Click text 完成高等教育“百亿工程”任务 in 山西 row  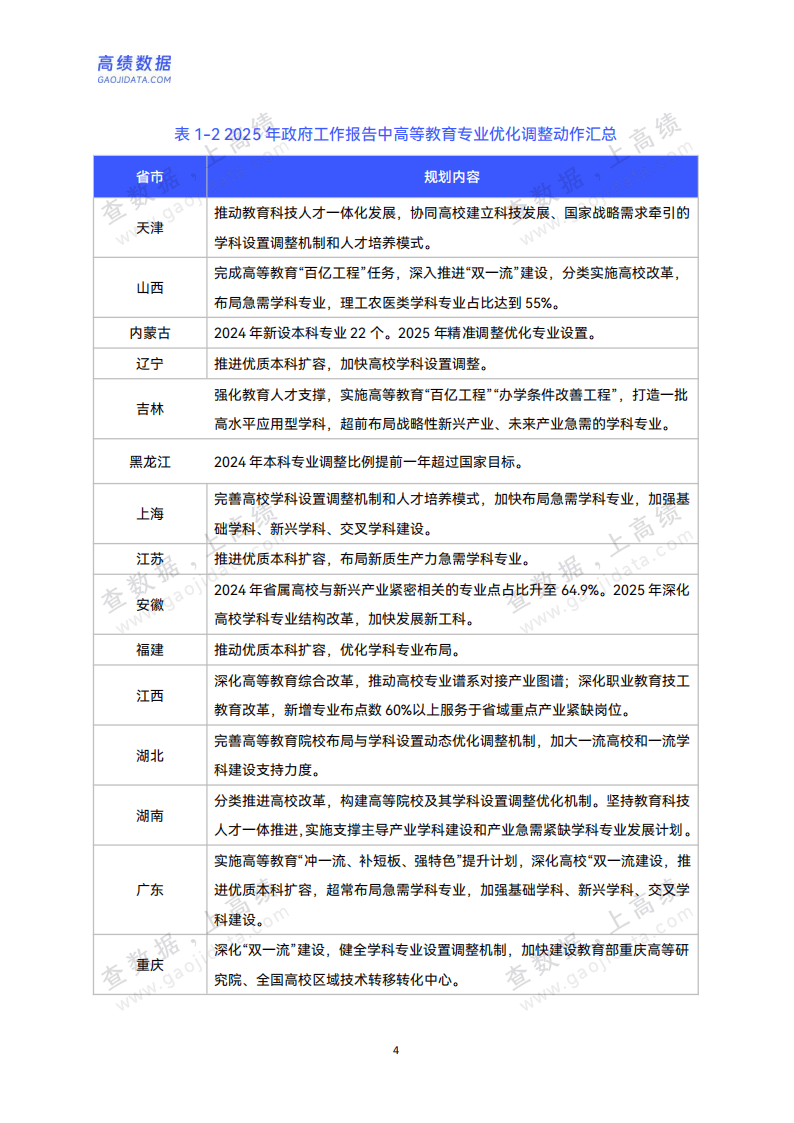pyautogui.click(x=304, y=273)
